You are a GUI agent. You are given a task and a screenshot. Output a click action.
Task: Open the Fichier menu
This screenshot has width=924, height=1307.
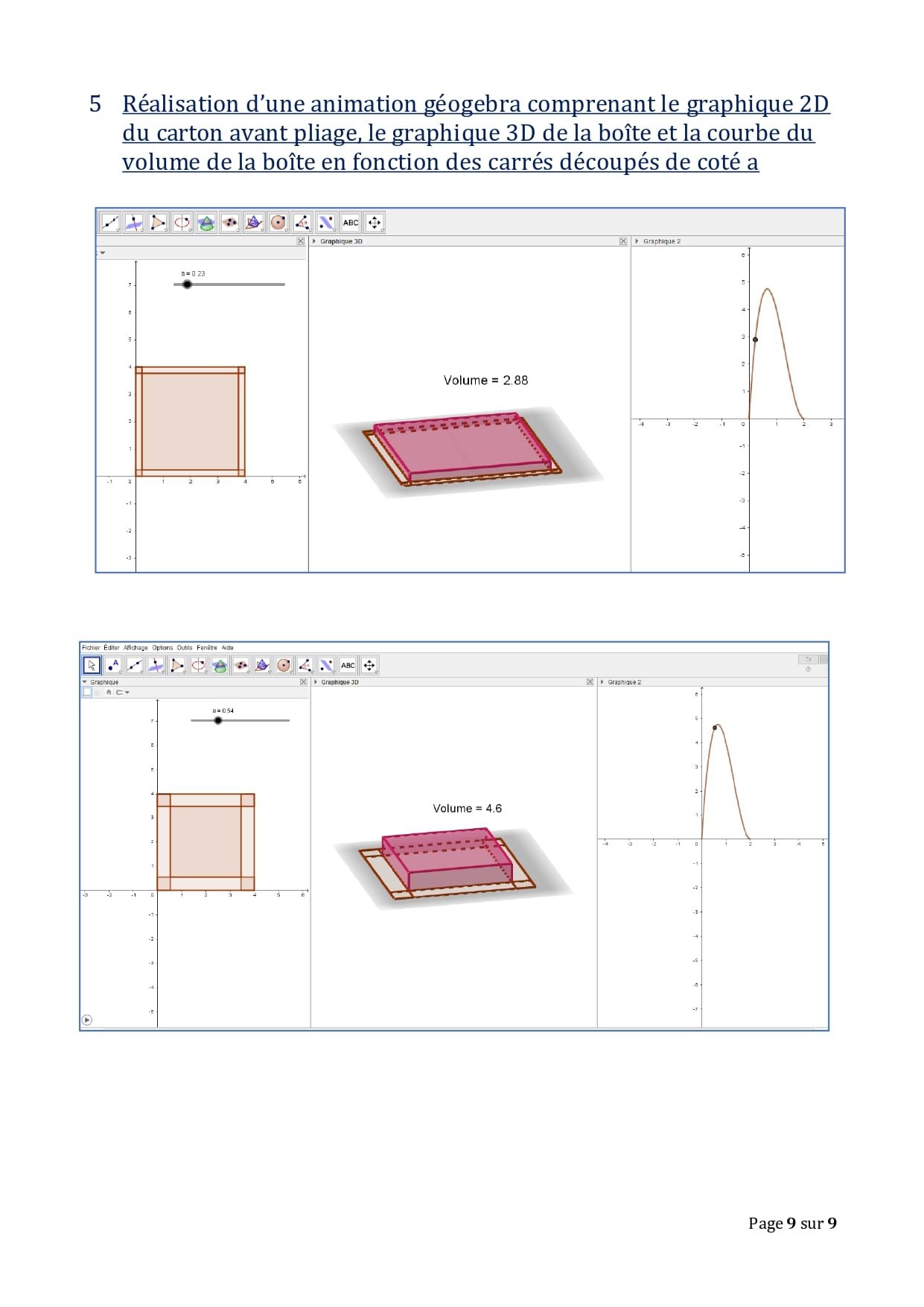click(91, 648)
